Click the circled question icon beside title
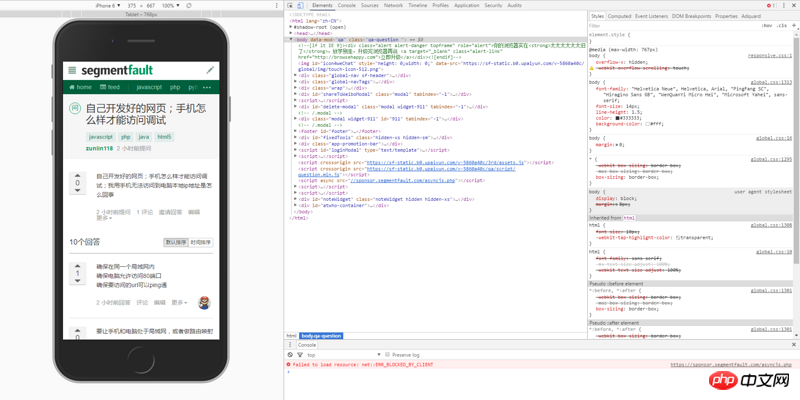This screenshot has width=800, height=400. click(x=75, y=109)
